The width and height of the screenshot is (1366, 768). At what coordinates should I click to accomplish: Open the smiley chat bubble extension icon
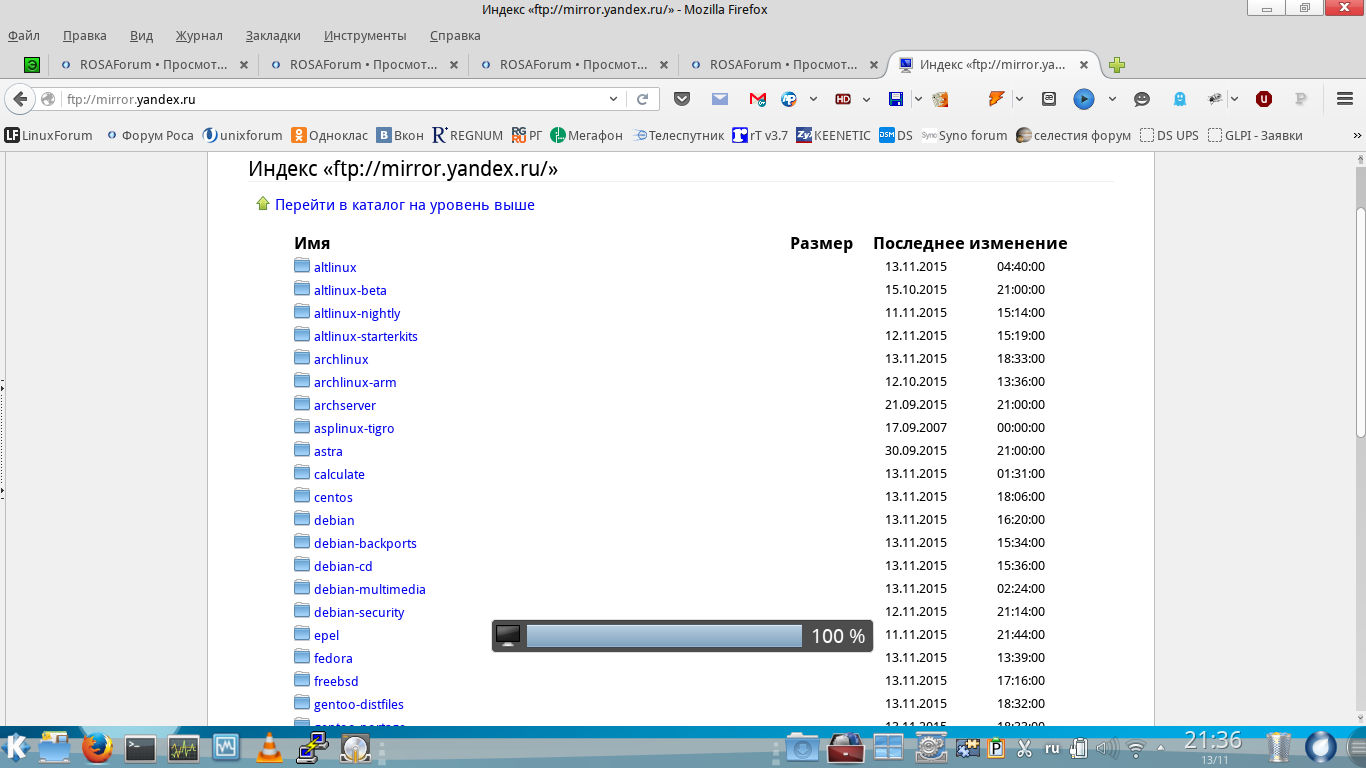click(x=1142, y=99)
